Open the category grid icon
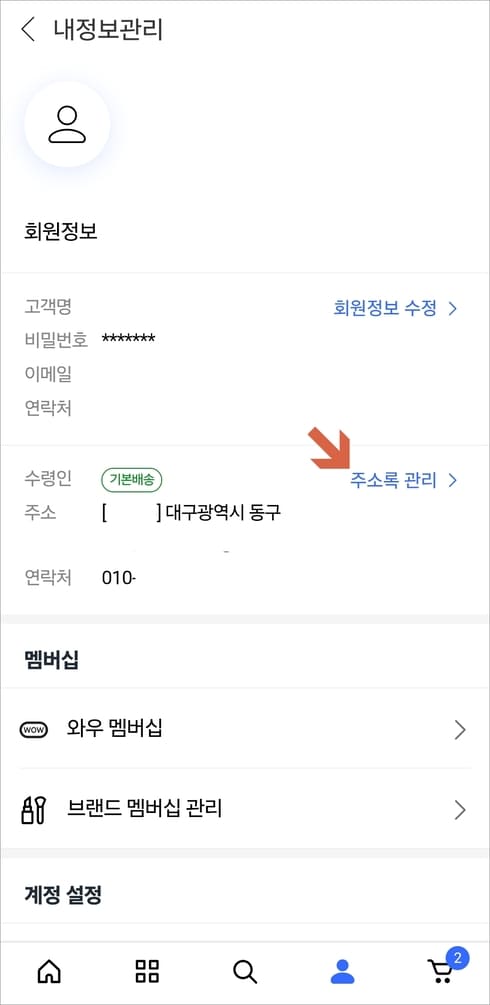Viewport: 490px width, 1005px height. coord(148,972)
